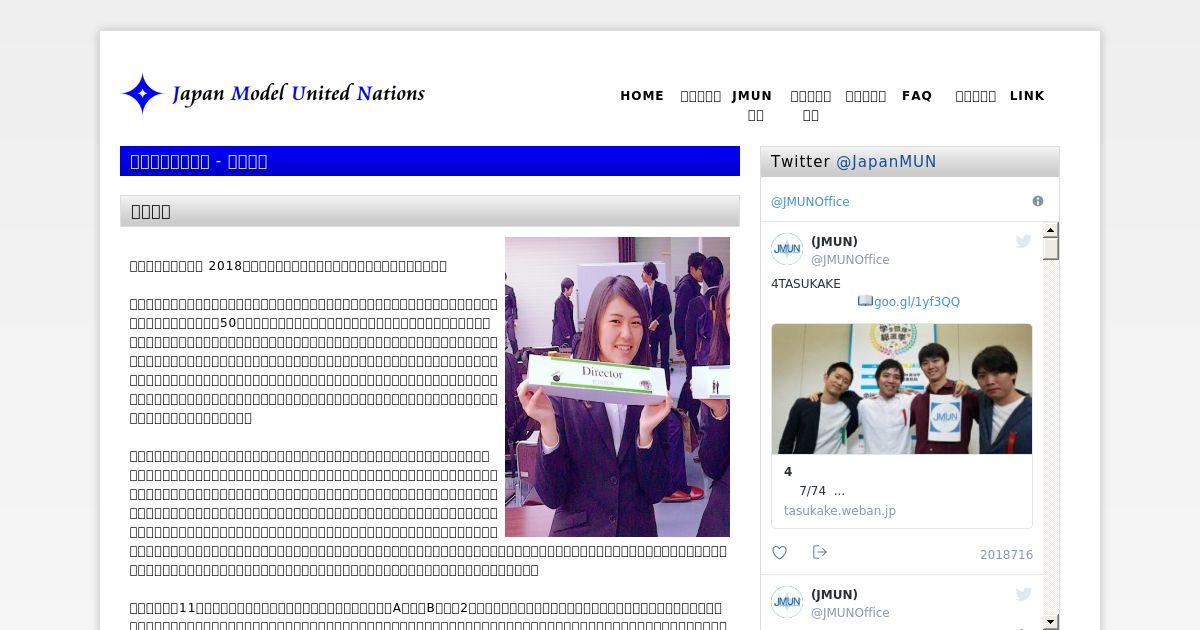Click Twitter bird icon on second tweet
Screen dimensions: 1200x630
[1024, 594]
